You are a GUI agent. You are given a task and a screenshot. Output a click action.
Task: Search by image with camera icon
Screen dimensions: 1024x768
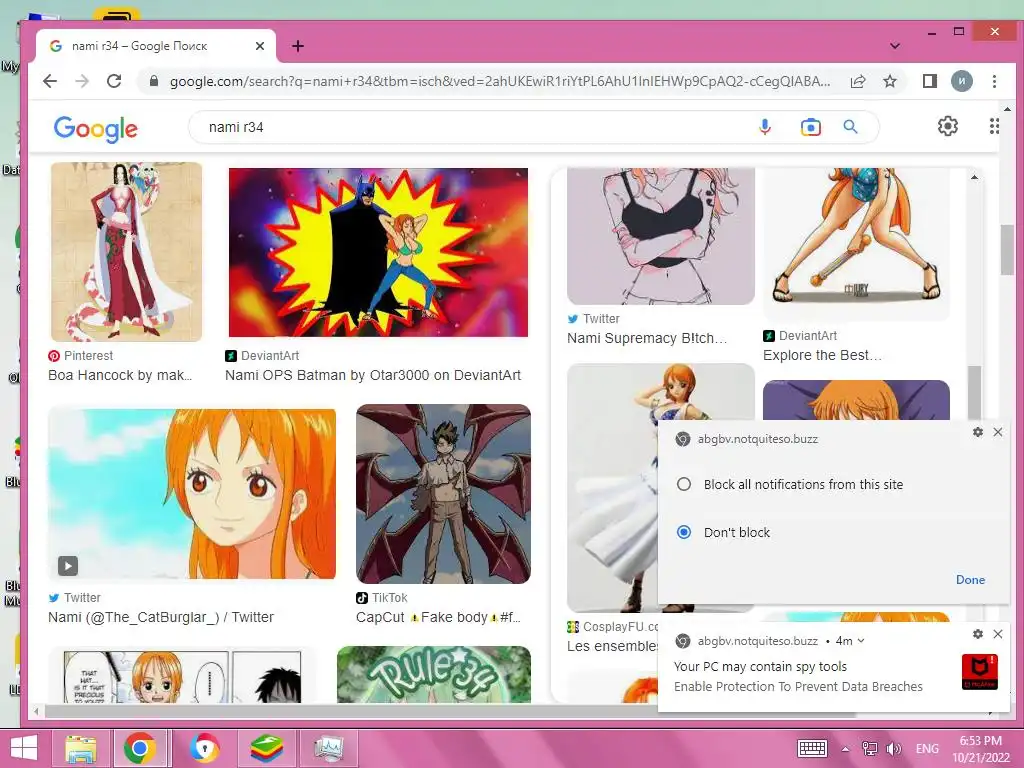[810, 127]
